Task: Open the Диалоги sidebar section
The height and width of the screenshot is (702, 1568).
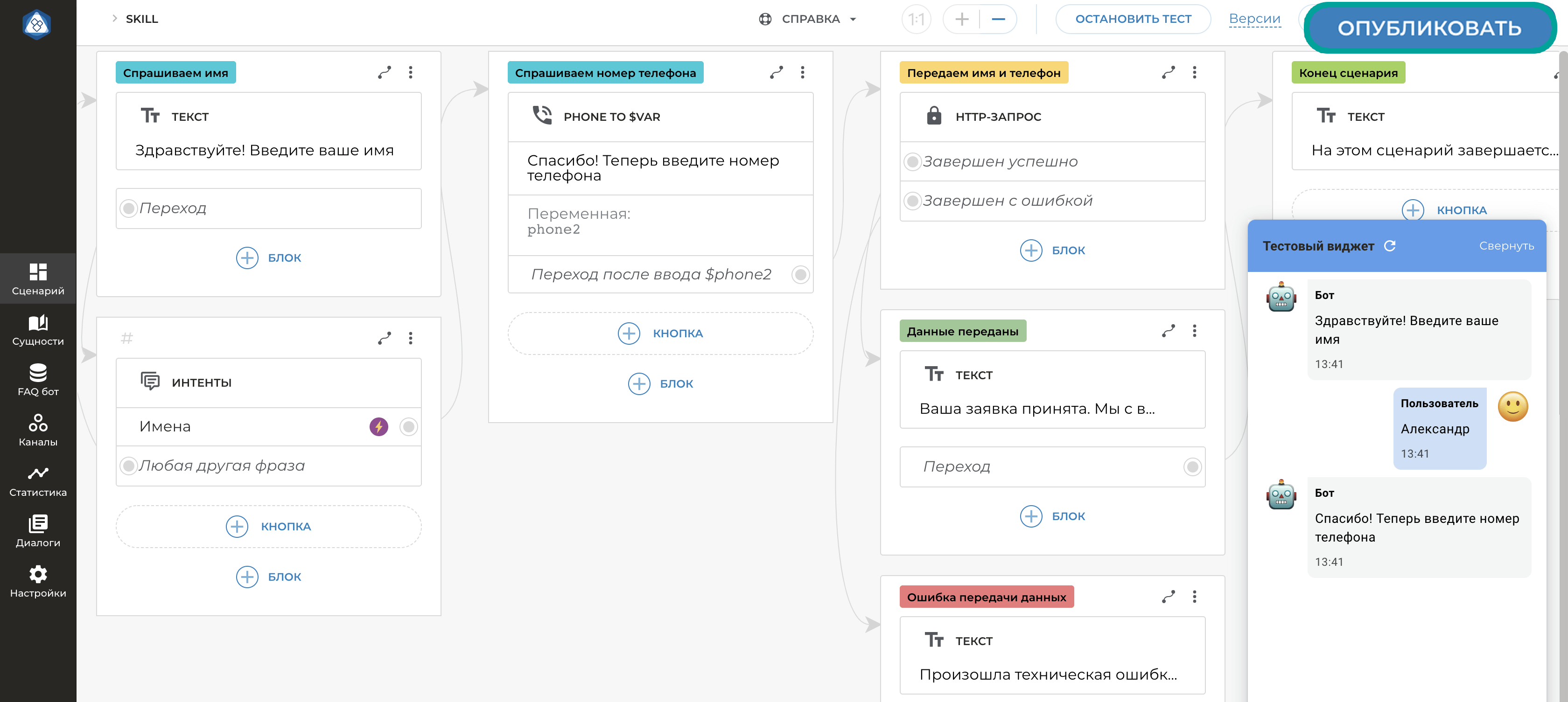Action: [38, 531]
